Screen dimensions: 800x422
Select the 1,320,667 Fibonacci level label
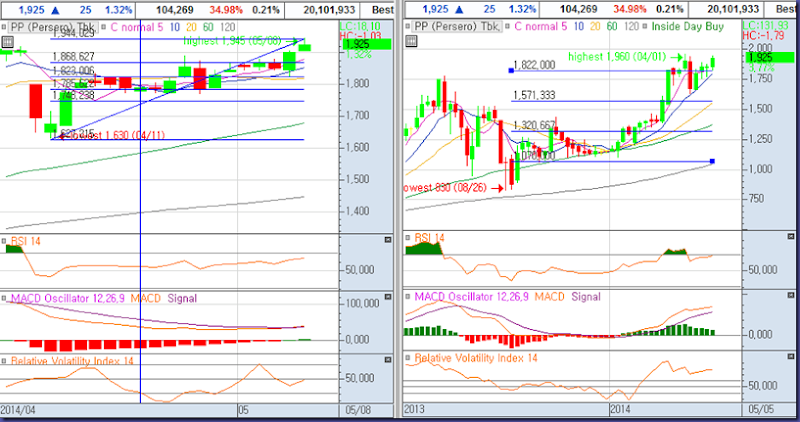point(534,126)
